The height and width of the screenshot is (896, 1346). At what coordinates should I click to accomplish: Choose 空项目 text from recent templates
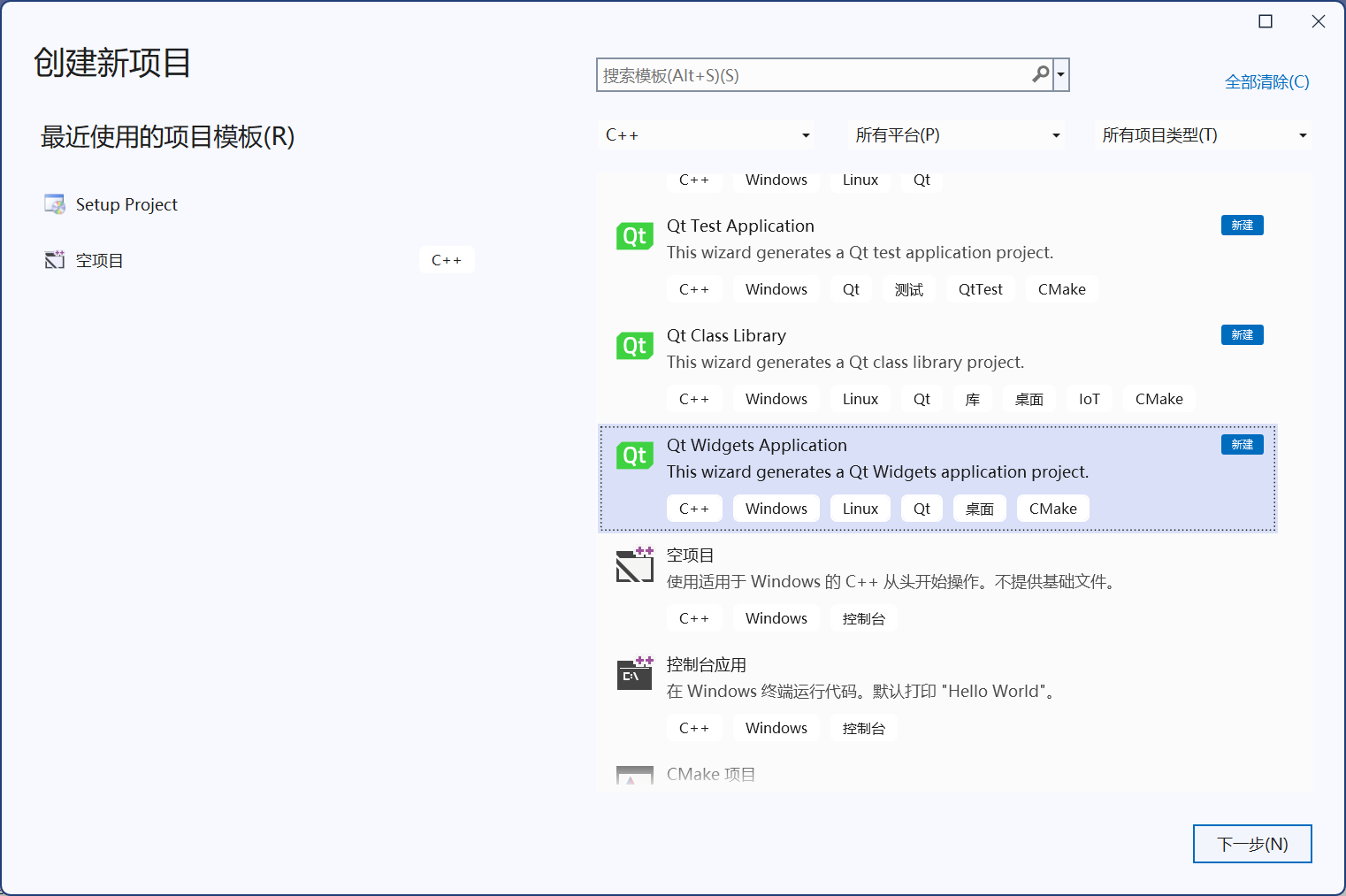tap(99, 260)
